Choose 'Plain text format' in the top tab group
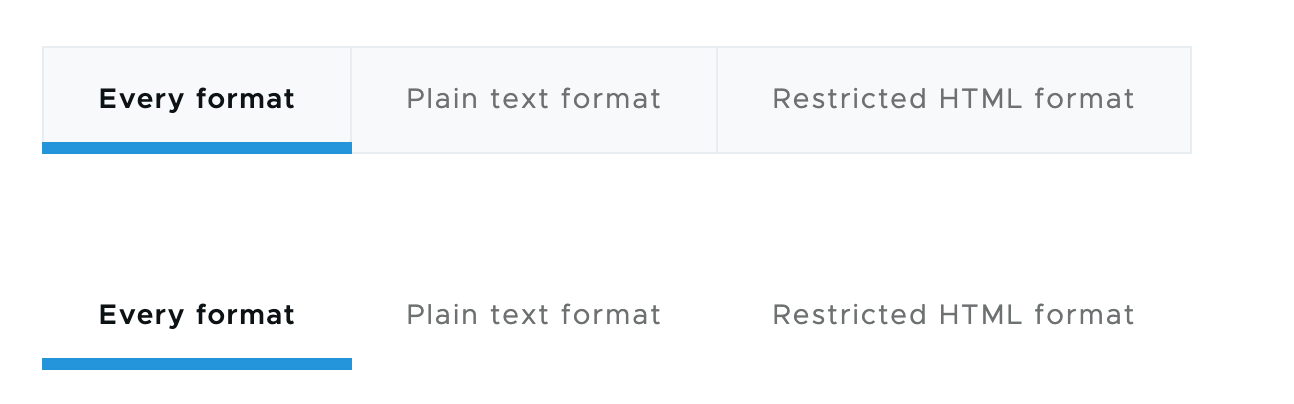 (x=534, y=99)
